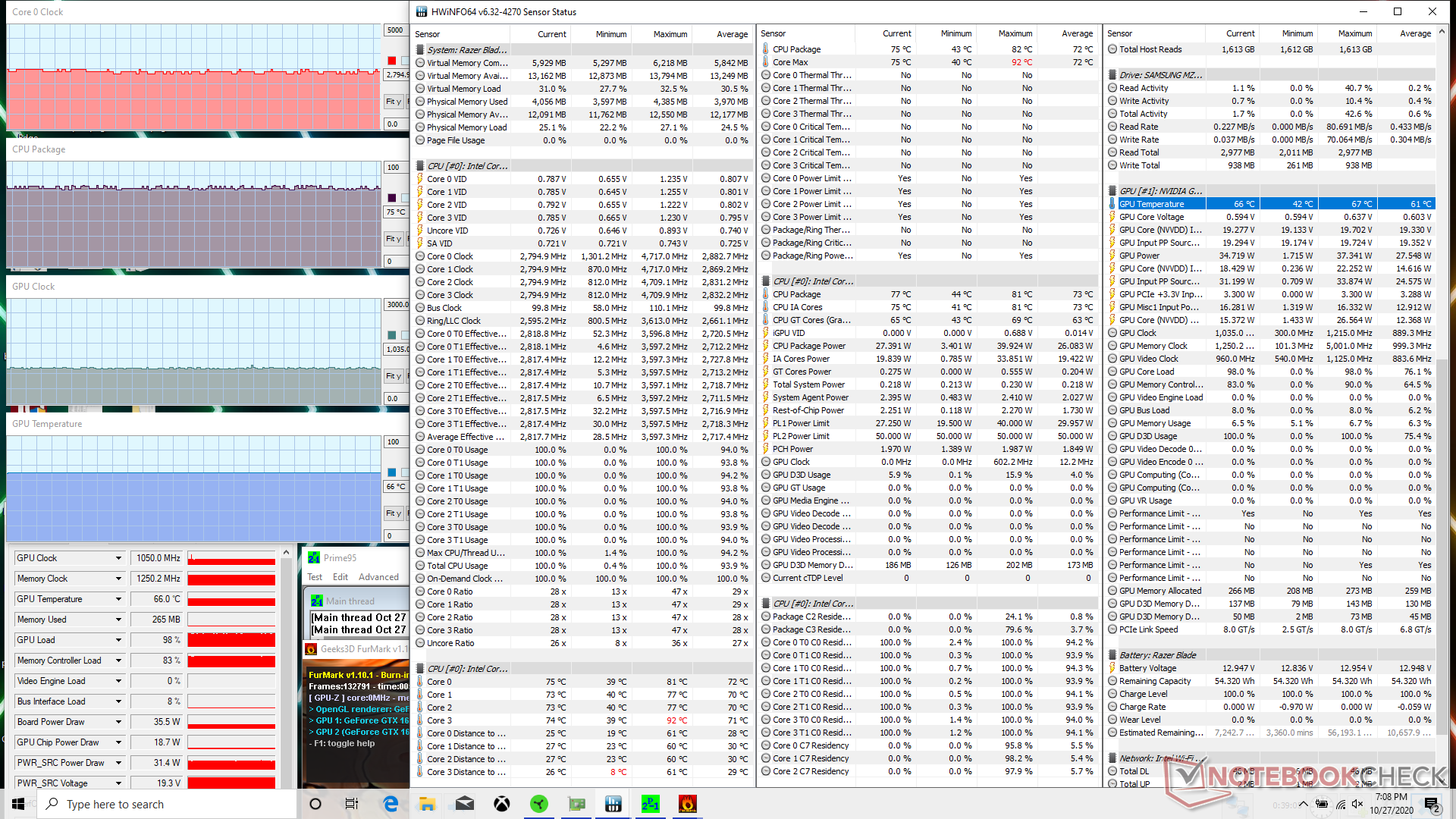Screen dimensions: 1456x819
Task: Click the Maximum column header in first pane
Action: tap(661, 34)
